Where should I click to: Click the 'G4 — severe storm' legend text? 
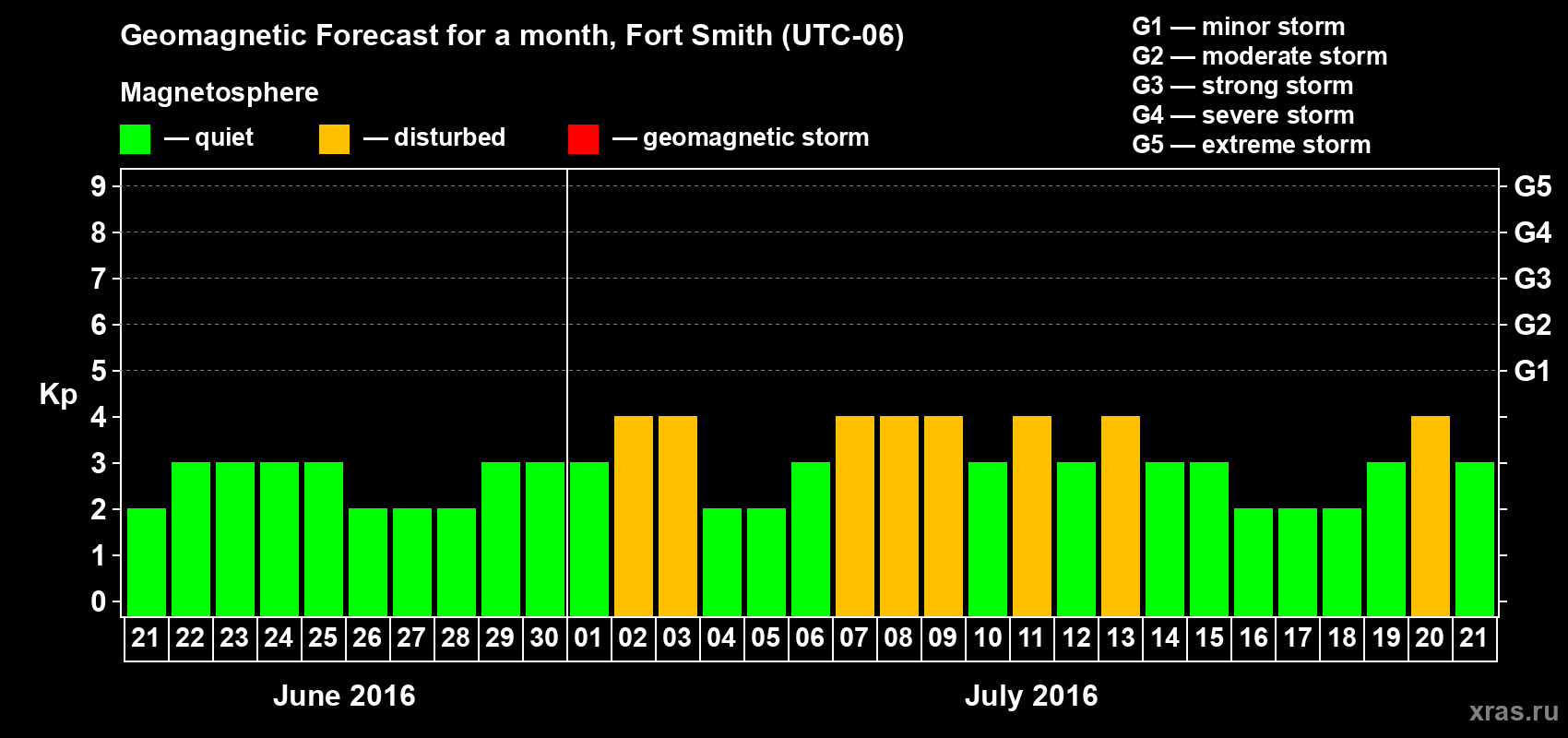click(x=1243, y=115)
